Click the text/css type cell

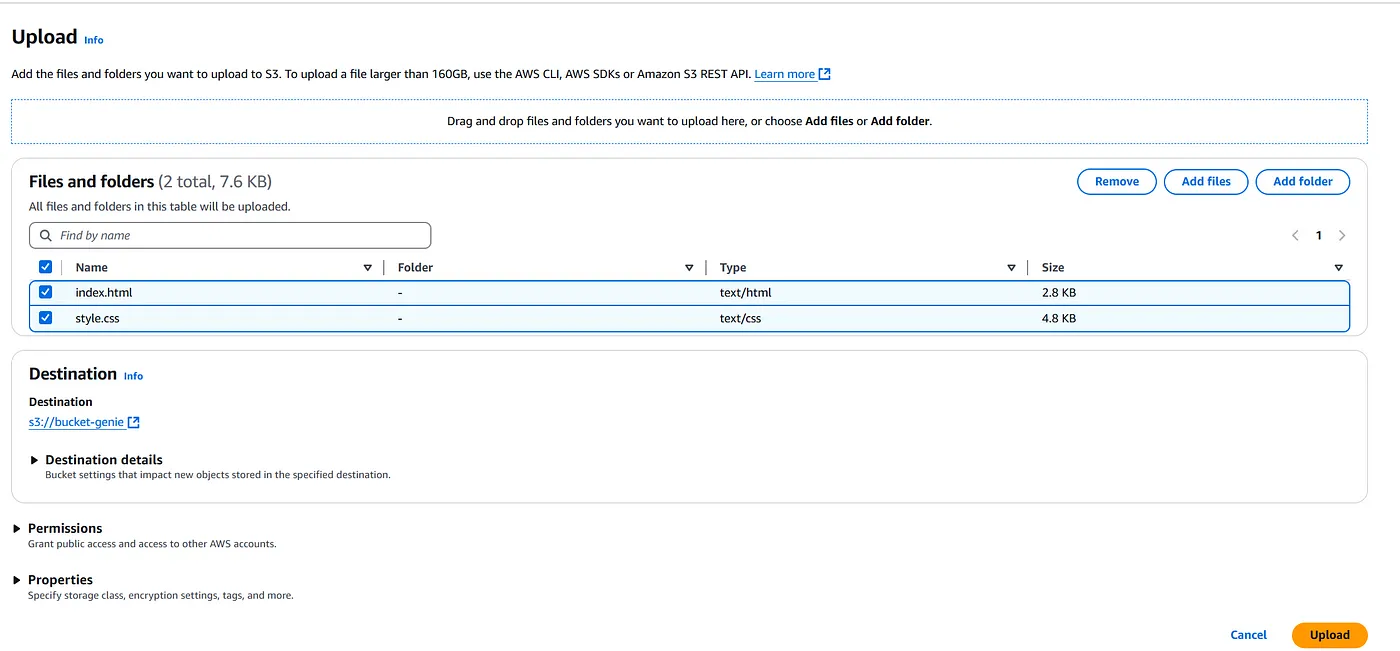tap(741, 318)
